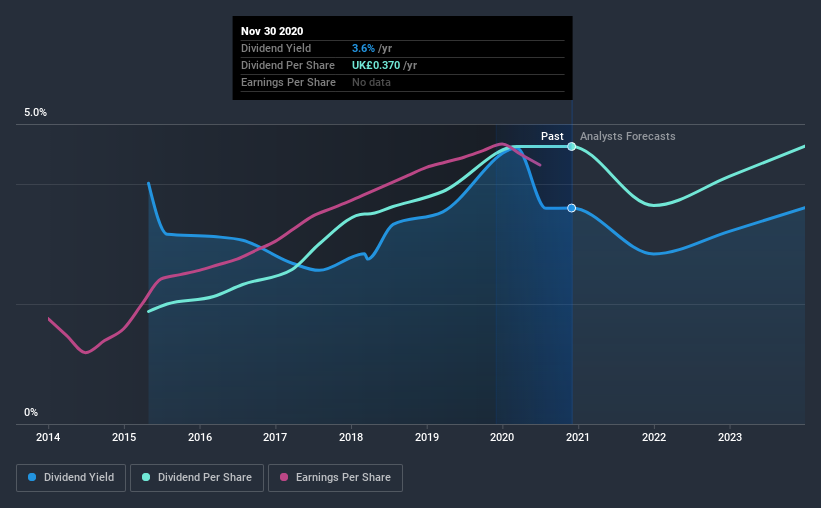Select the teal dividend-per-share data point marker
Viewport: 821px width, 508px height.
572,147
